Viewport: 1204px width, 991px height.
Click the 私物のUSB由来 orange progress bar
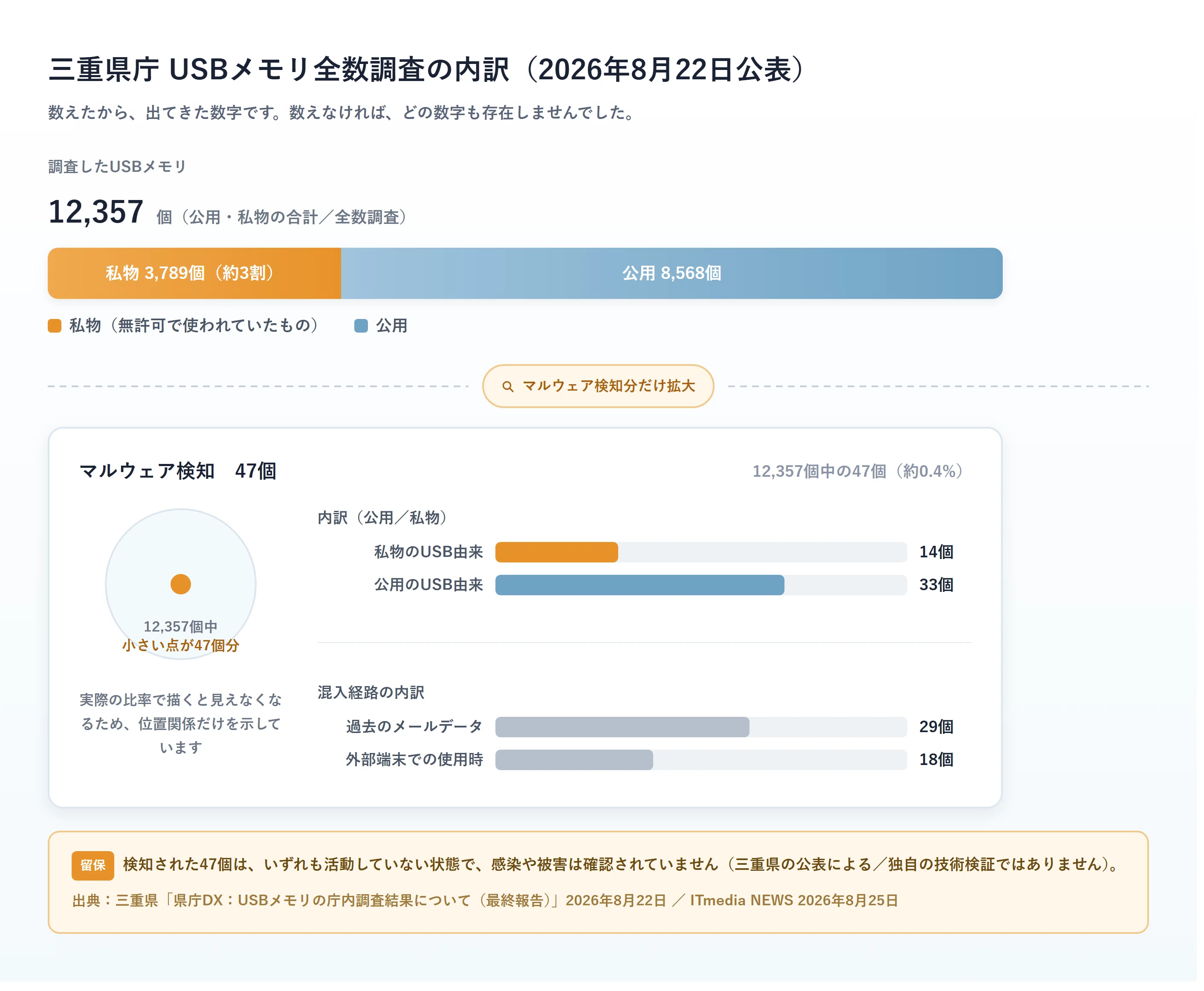click(556, 552)
